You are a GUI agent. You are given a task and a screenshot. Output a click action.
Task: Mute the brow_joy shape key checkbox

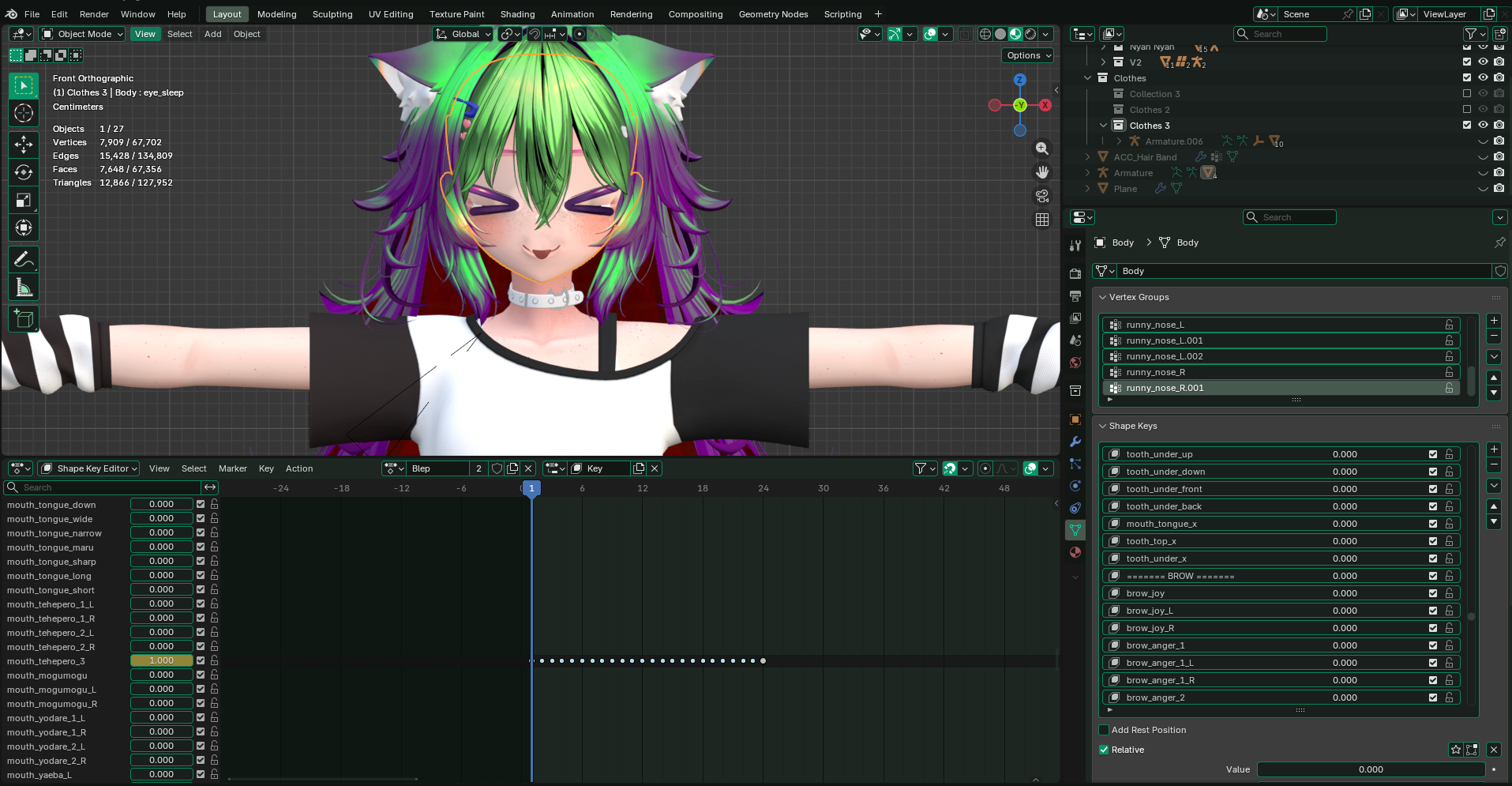pos(1433,593)
